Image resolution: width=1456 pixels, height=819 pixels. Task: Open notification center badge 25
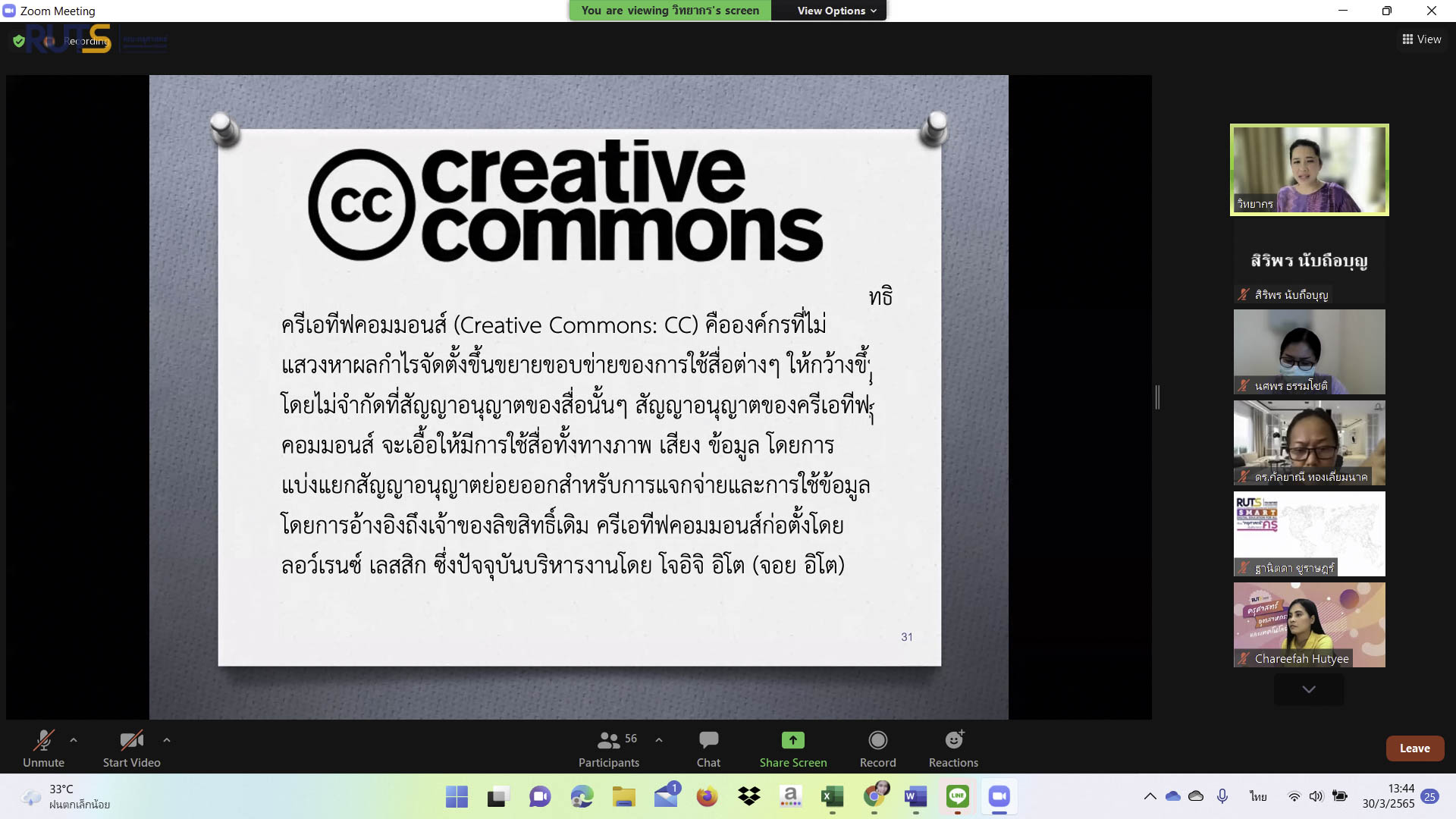coord(1429,796)
